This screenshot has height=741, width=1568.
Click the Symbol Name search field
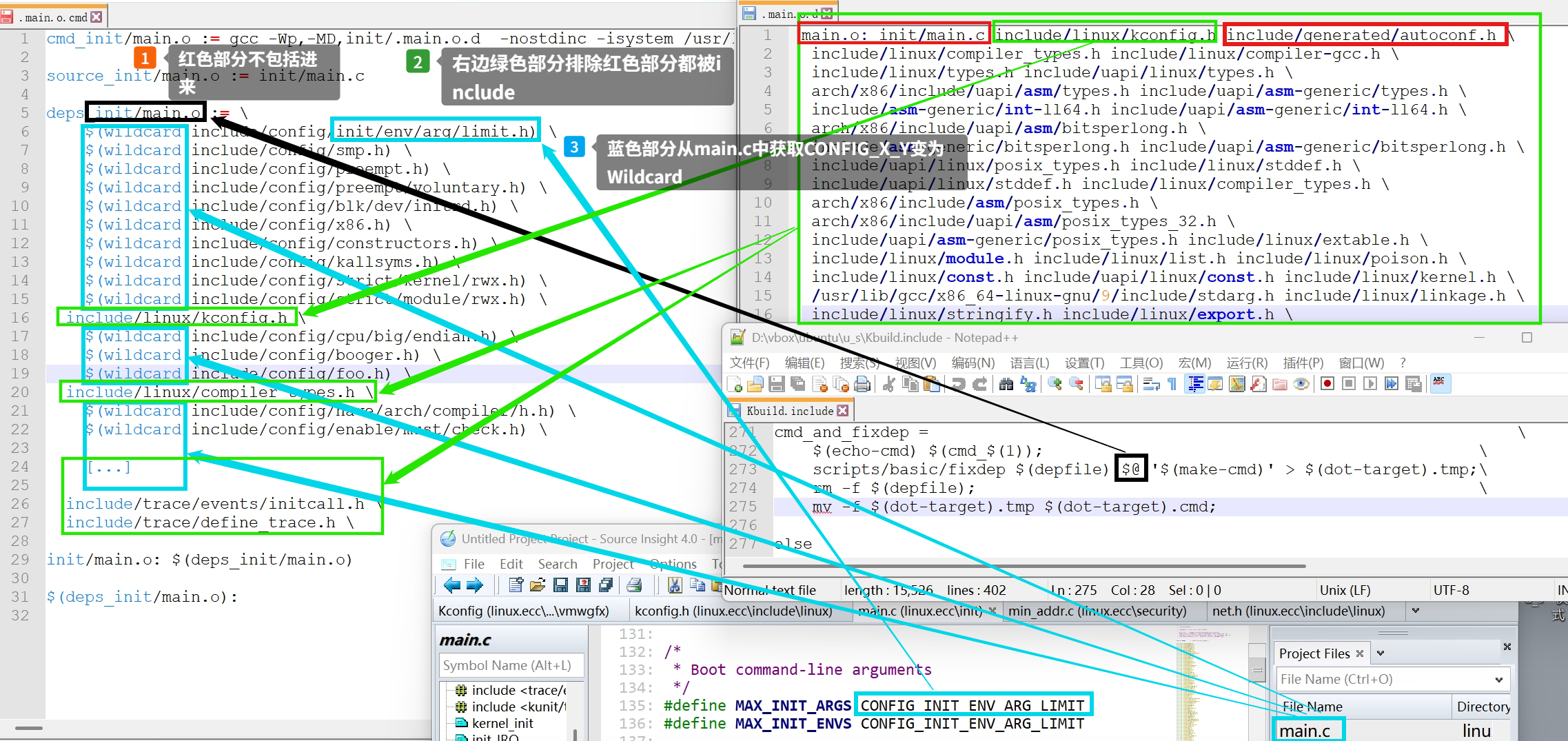coord(511,665)
